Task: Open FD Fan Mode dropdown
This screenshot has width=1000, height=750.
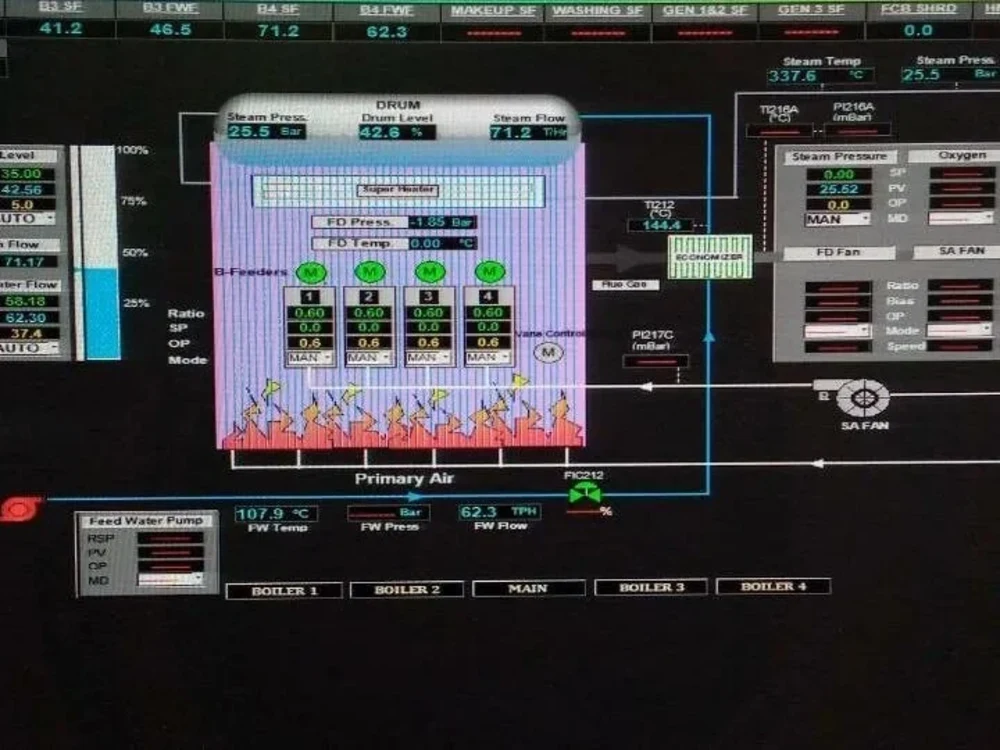Action: point(837,331)
